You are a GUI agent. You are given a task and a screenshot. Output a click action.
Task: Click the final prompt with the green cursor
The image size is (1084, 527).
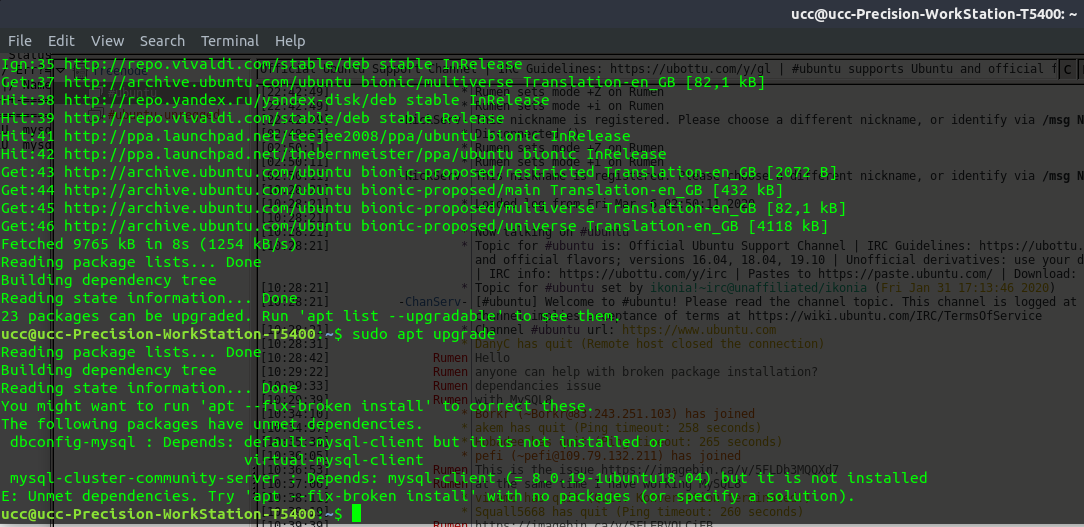click(181, 514)
